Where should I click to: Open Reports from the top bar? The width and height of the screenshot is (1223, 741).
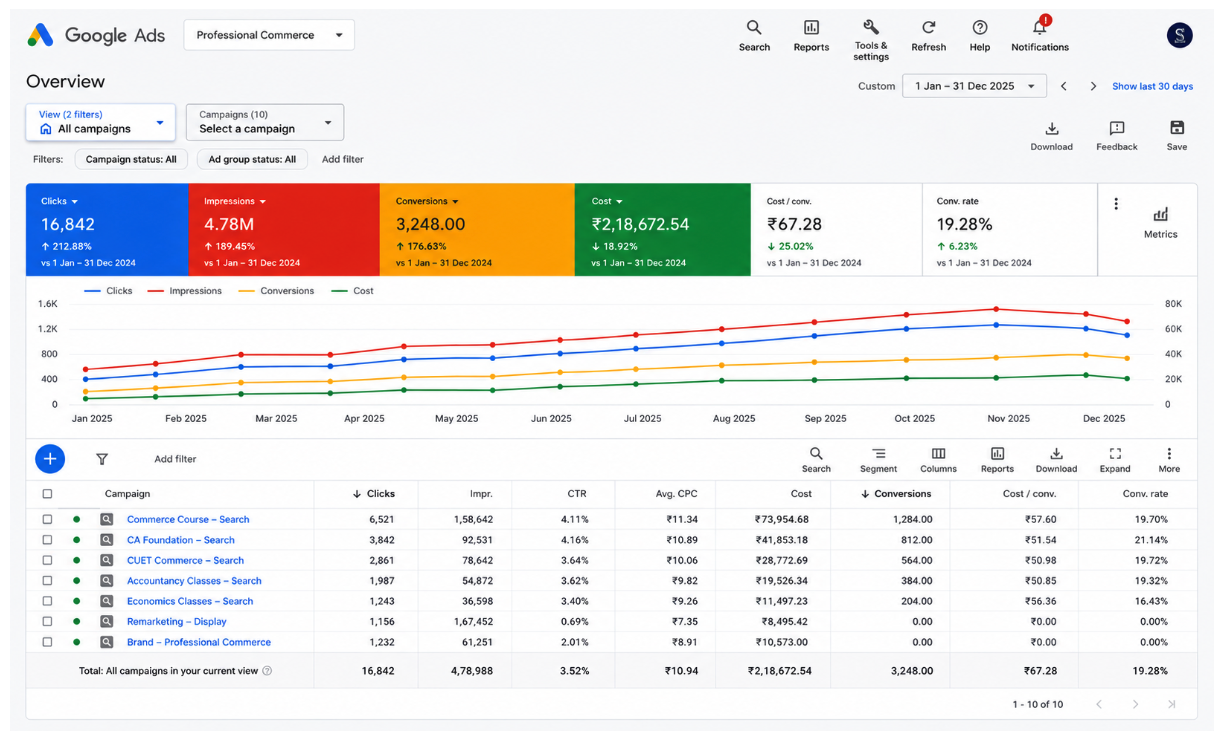pos(811,35)
